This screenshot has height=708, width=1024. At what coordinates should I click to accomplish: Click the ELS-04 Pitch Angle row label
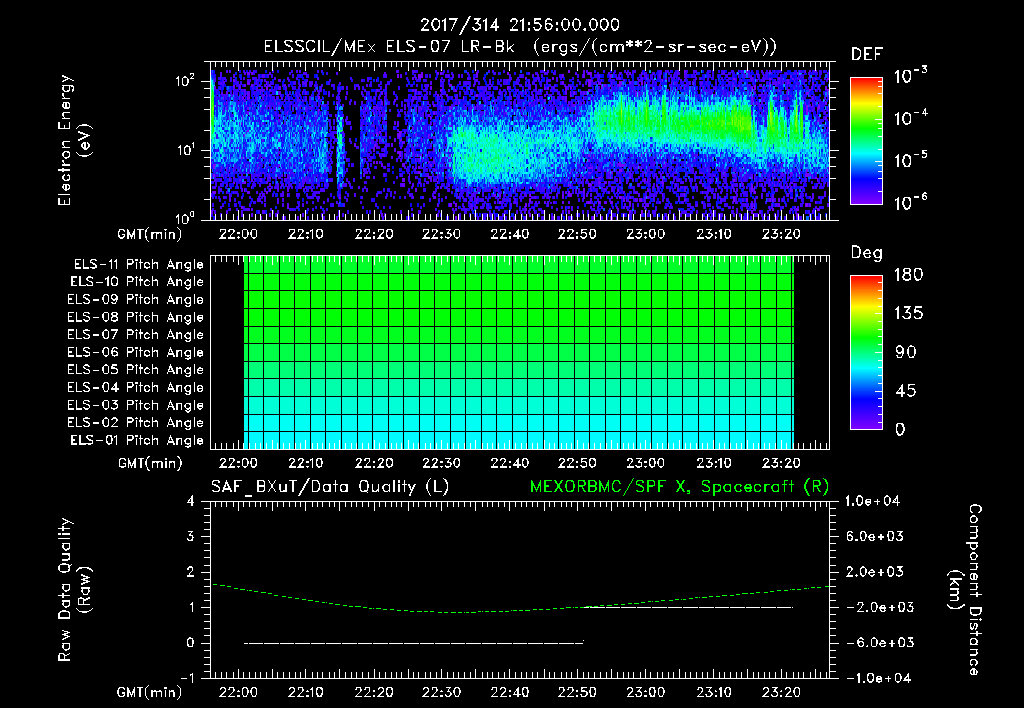pos(136,388)
